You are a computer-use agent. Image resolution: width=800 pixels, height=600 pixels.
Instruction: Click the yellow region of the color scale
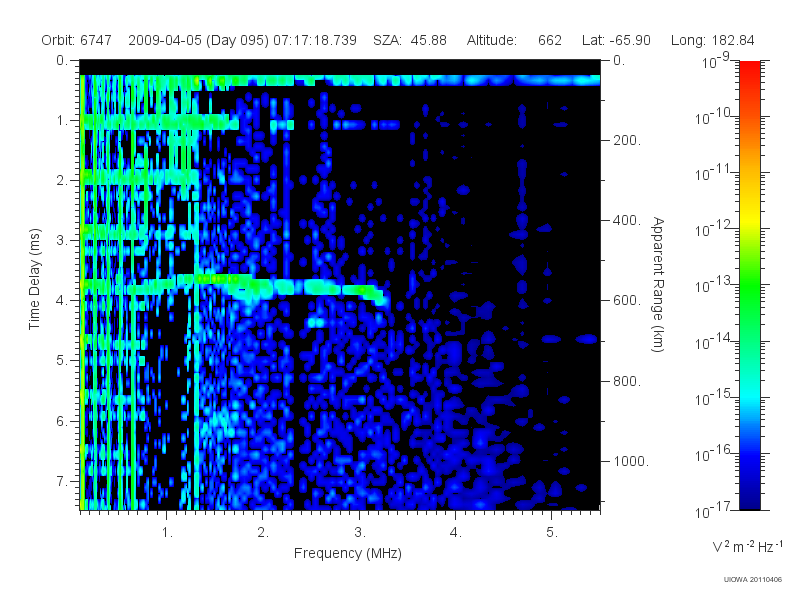pos(749,218)
